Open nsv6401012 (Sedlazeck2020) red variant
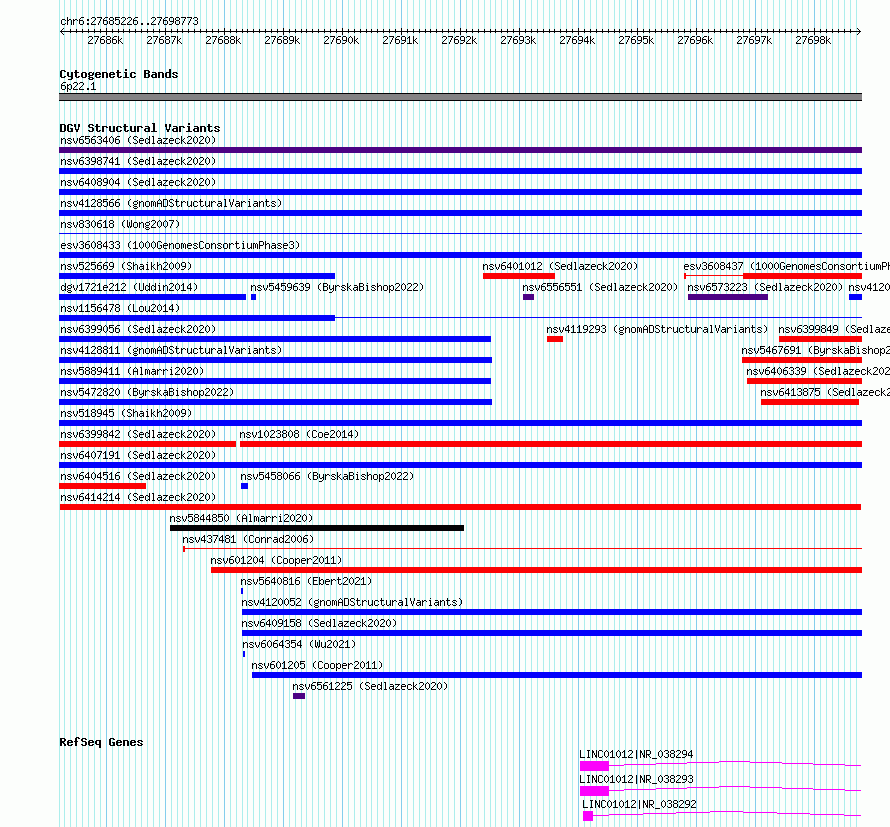Image resolution: width=890 pixels, height=827 pixels. point(560,266)
